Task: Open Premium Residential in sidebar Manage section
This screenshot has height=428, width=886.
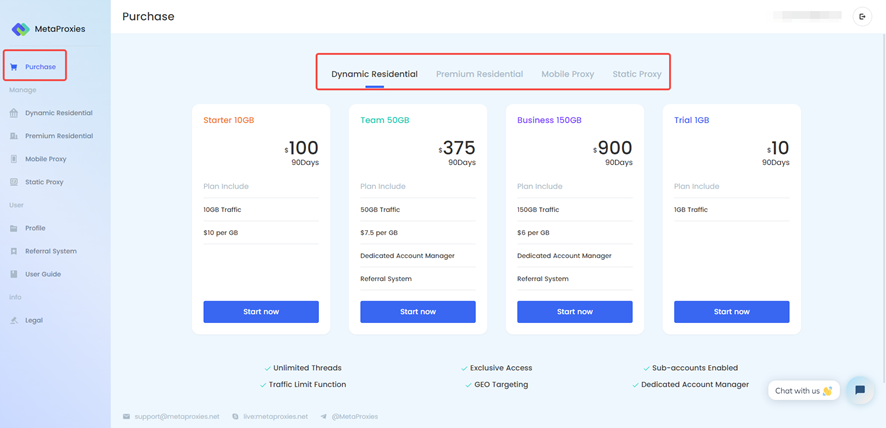Action: point(59,136)
